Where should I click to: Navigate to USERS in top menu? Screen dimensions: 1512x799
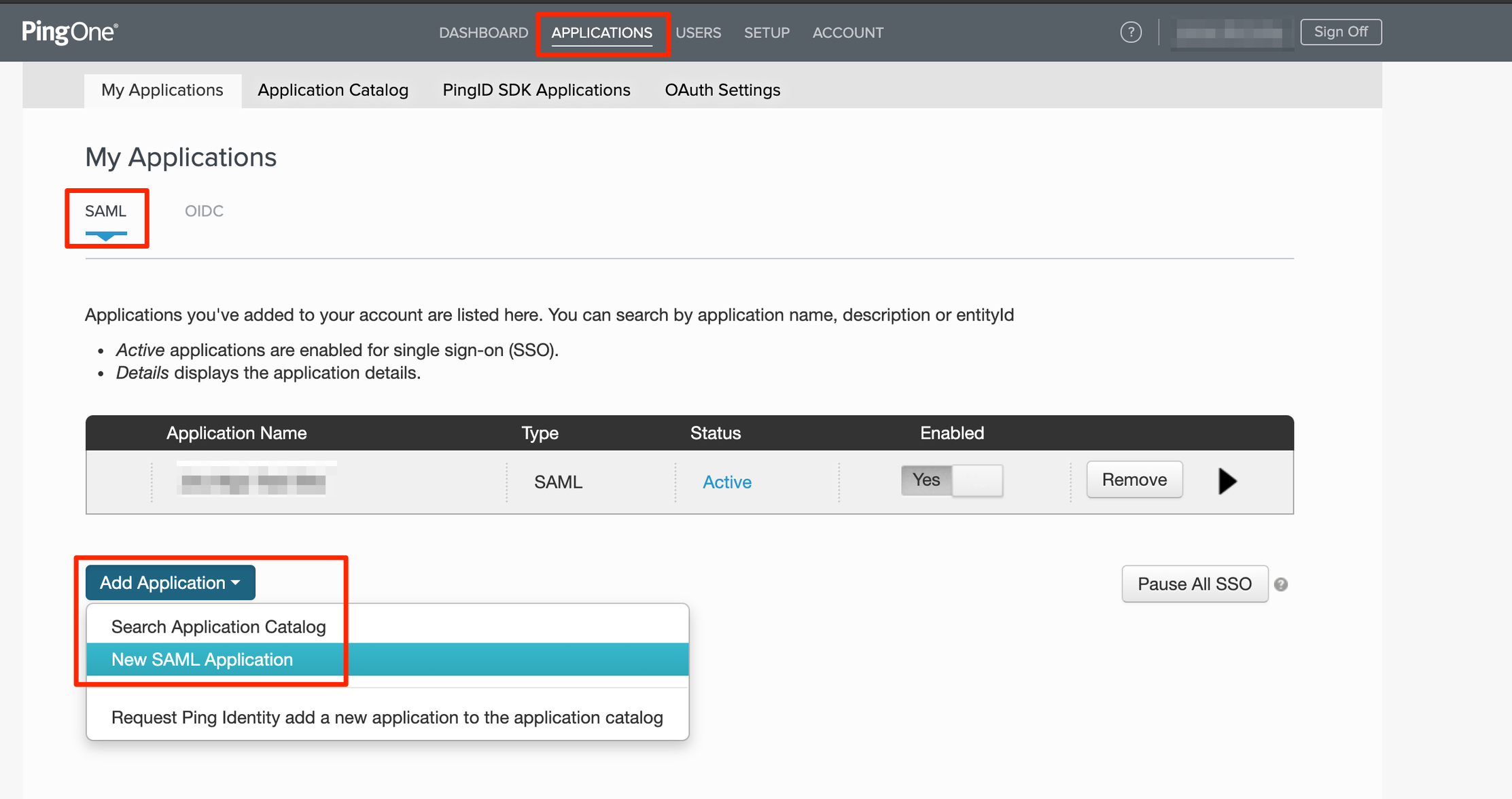(x=698, y=33)
